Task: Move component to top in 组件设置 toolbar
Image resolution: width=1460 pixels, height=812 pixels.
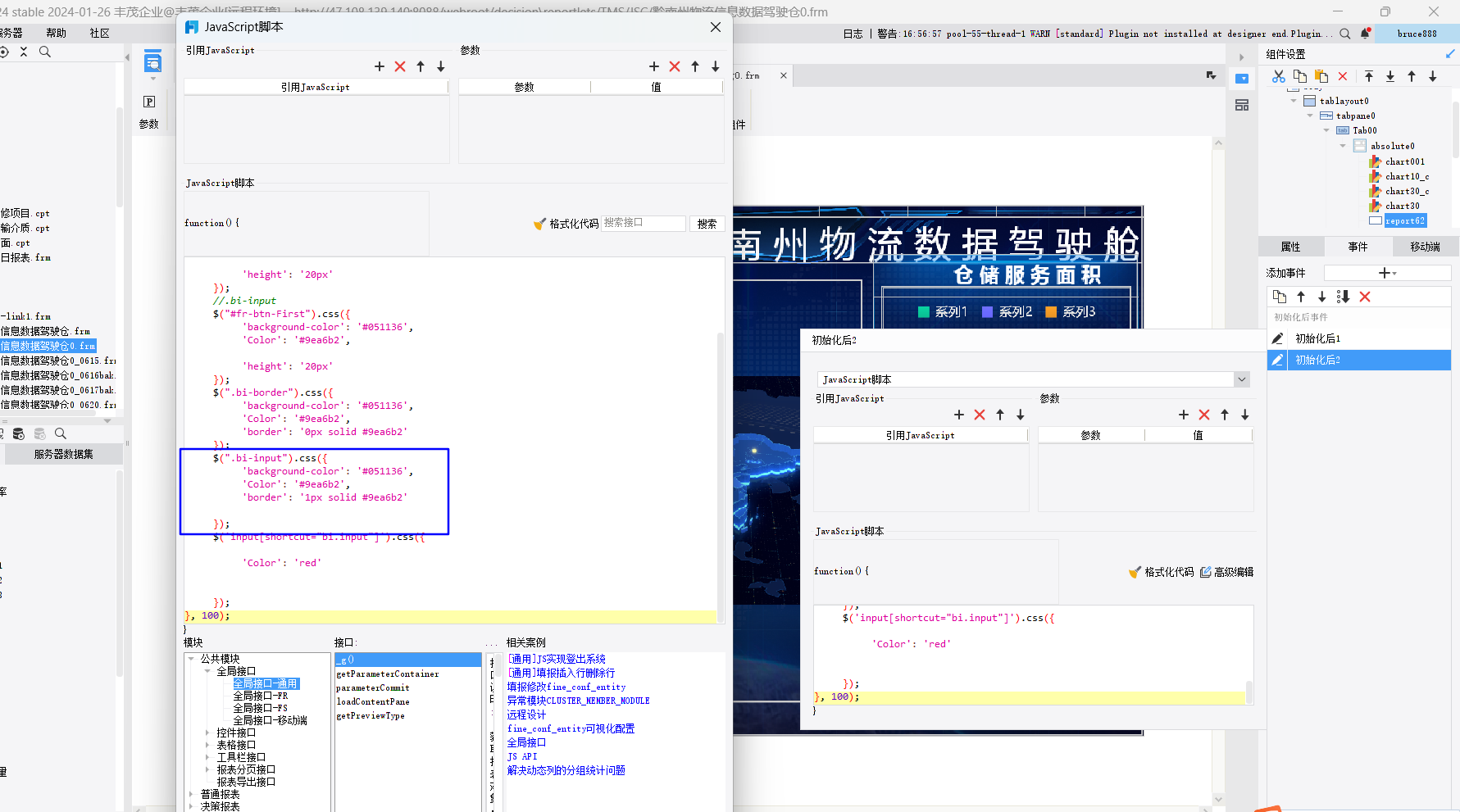Action: (x=1369, y=76)
